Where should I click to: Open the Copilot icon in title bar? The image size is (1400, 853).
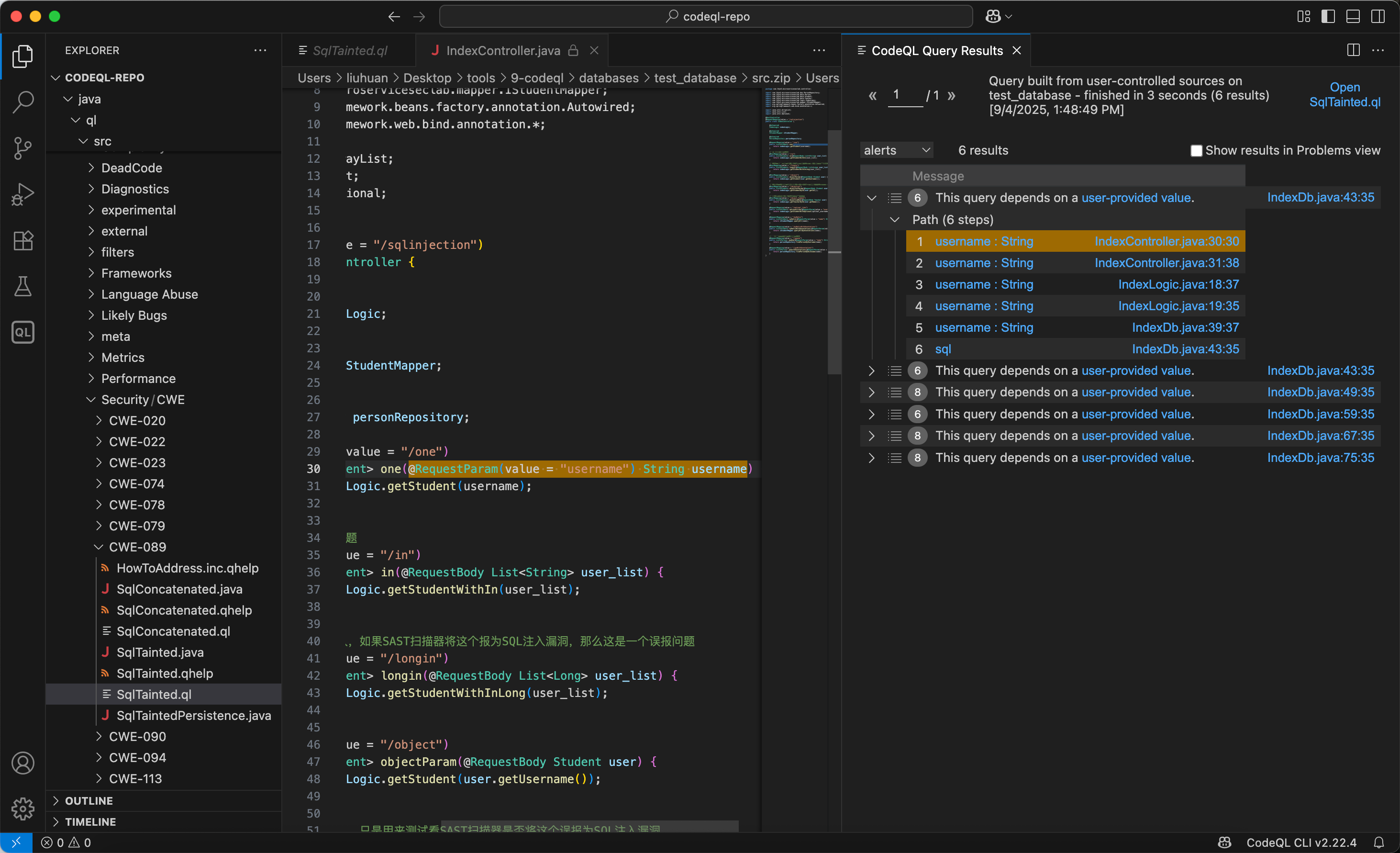point(993,16)
